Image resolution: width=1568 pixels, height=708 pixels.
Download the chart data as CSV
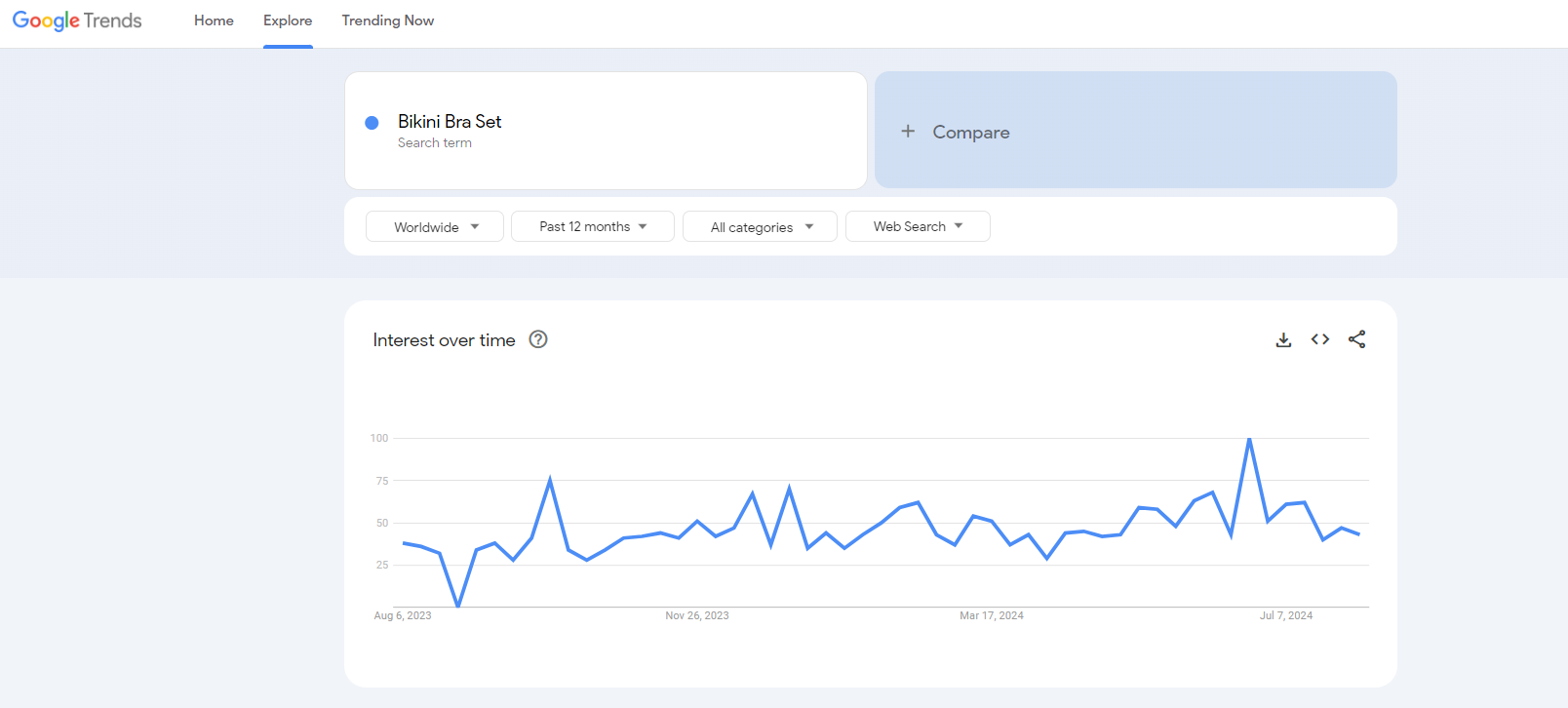(x=1283, y=339)
